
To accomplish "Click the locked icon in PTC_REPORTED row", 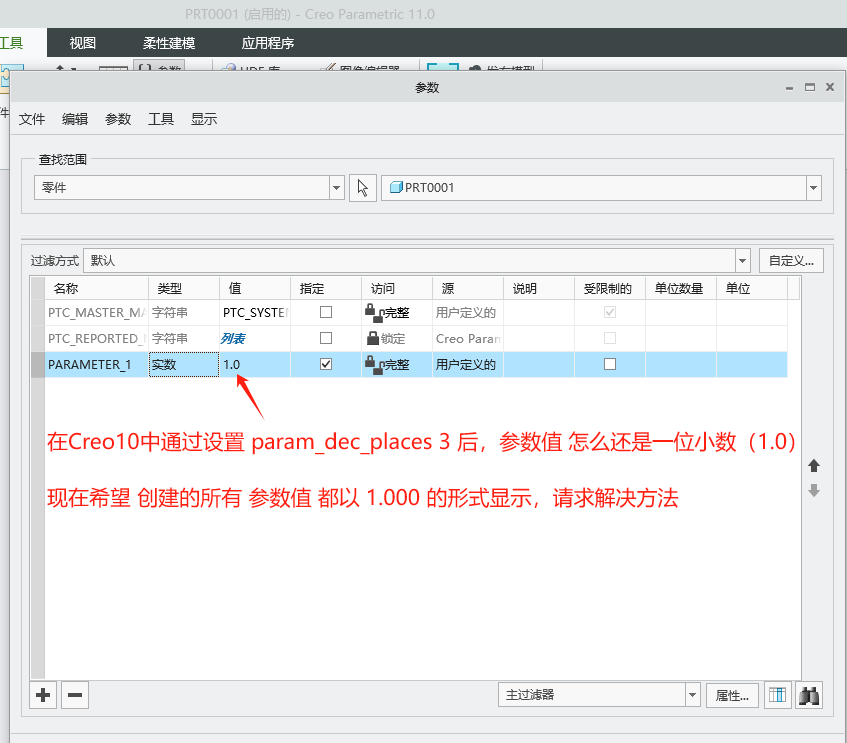I will (x=373, y=339).
